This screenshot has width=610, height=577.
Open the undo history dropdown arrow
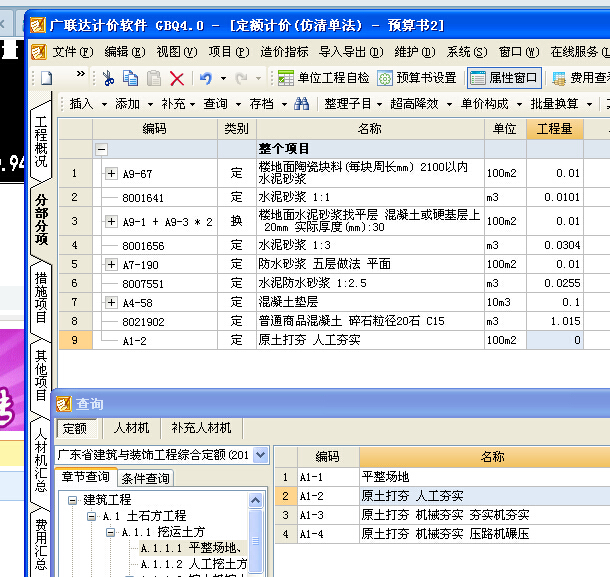click(223, 79)
